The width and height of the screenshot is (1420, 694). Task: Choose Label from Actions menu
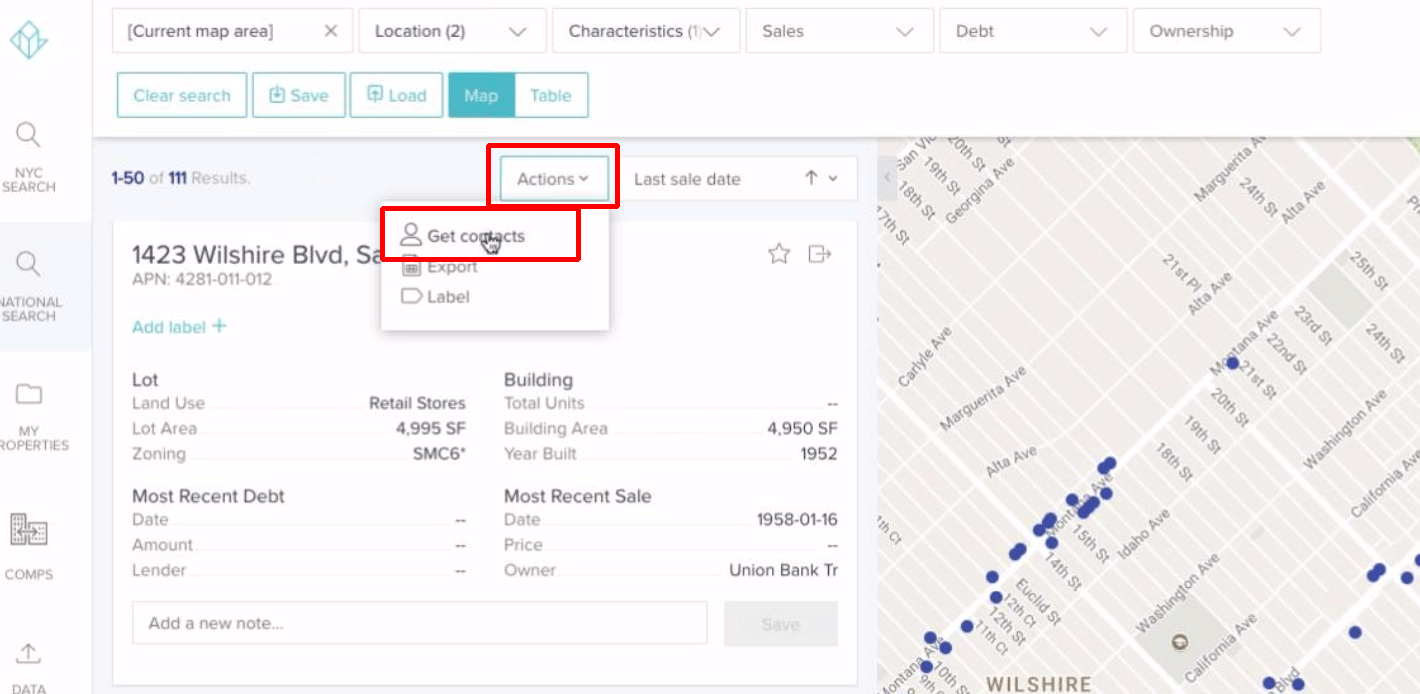435,297
